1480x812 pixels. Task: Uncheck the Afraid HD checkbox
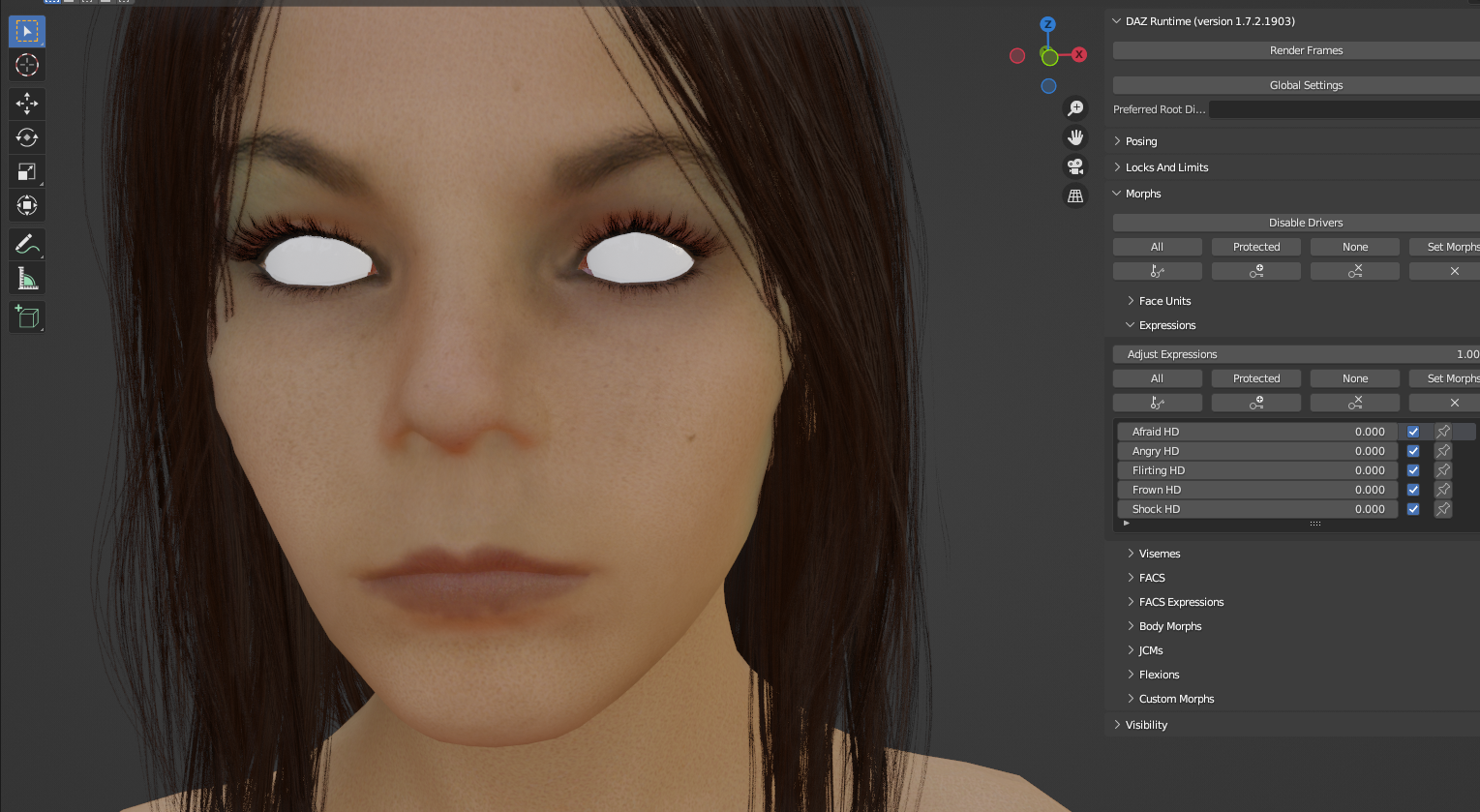[1413, 432]
